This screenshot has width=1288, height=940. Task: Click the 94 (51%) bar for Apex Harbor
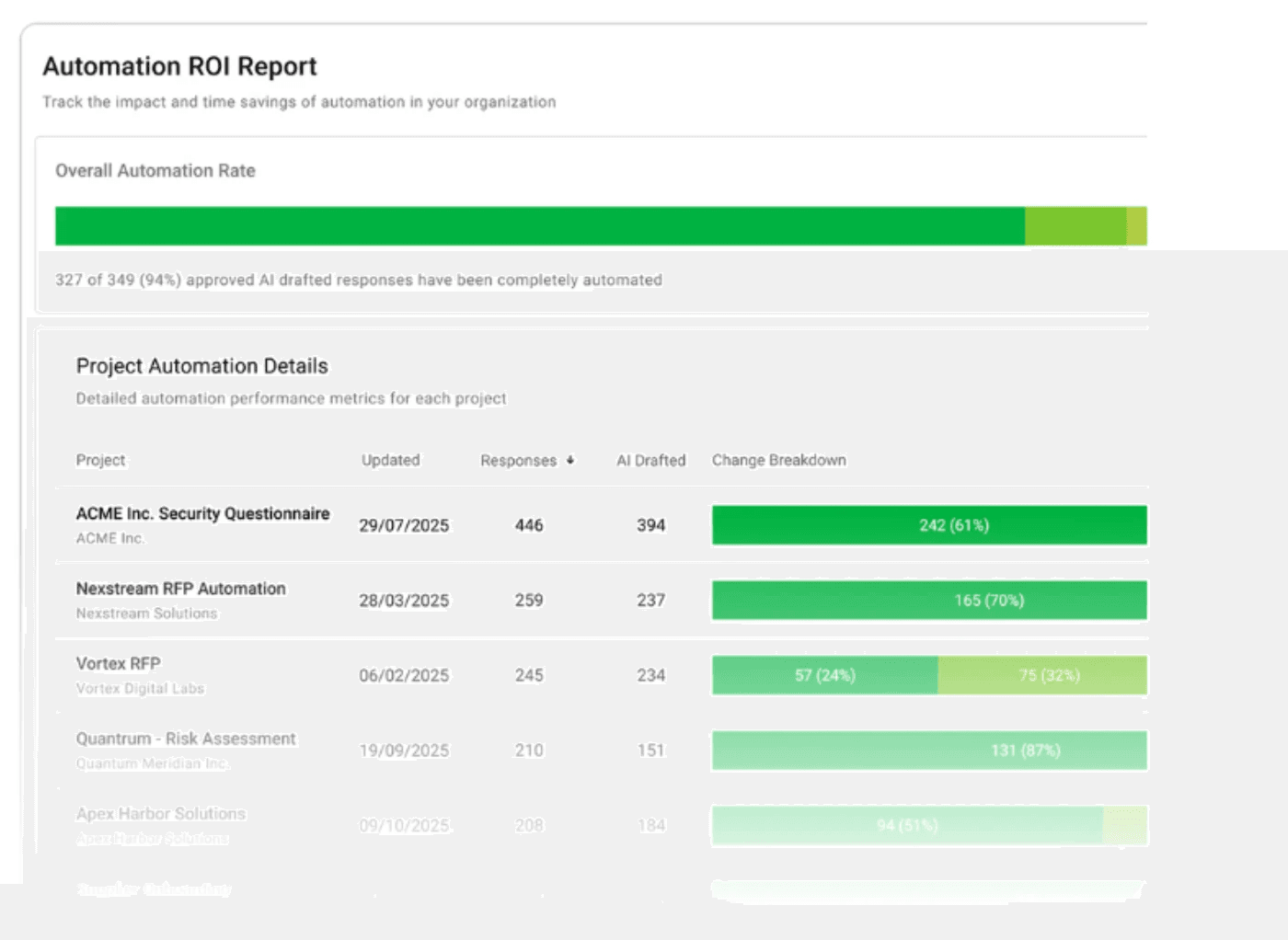[906, 825]
